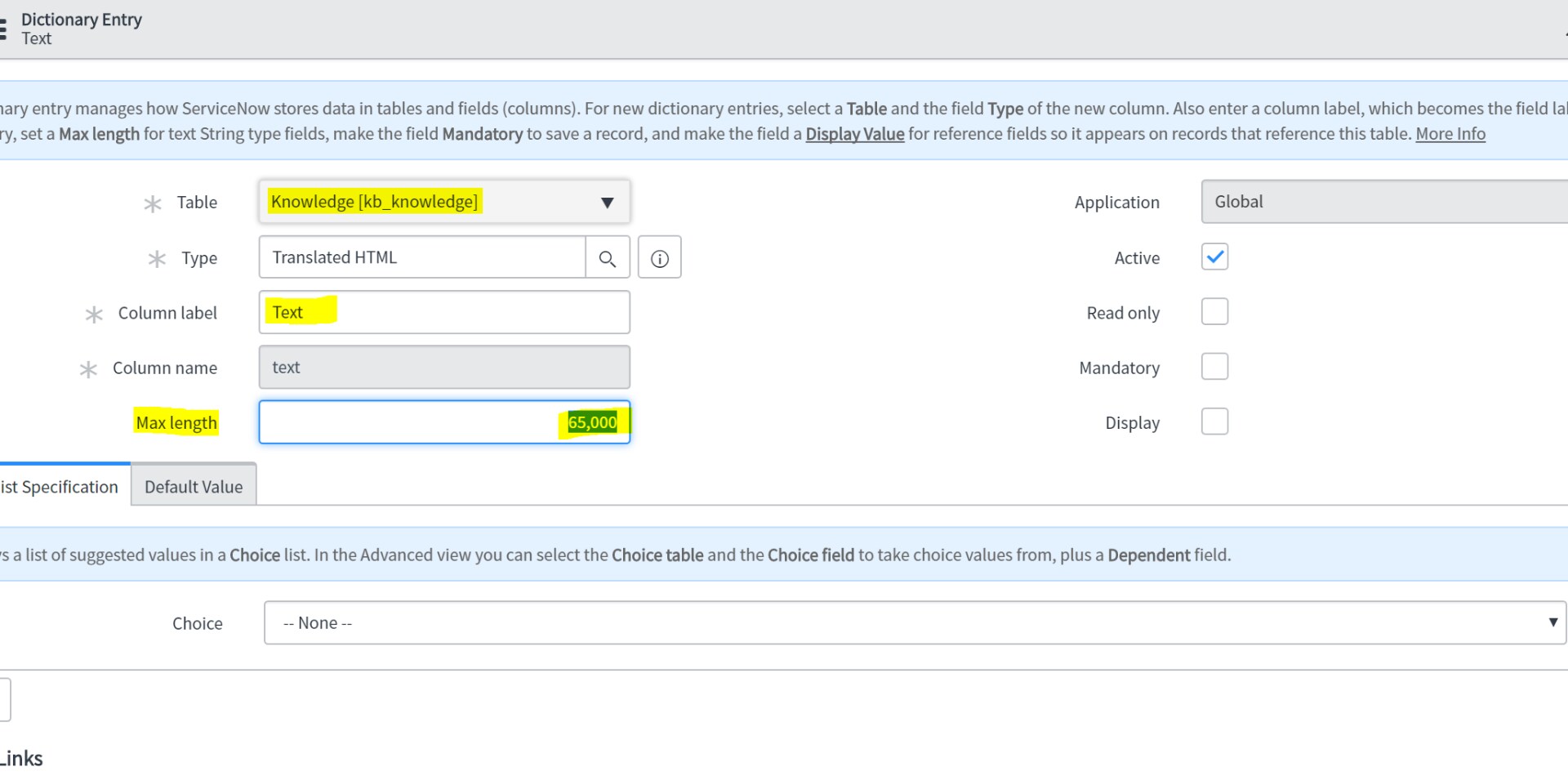Check the Mandatory checkbox

[1214, 366]
